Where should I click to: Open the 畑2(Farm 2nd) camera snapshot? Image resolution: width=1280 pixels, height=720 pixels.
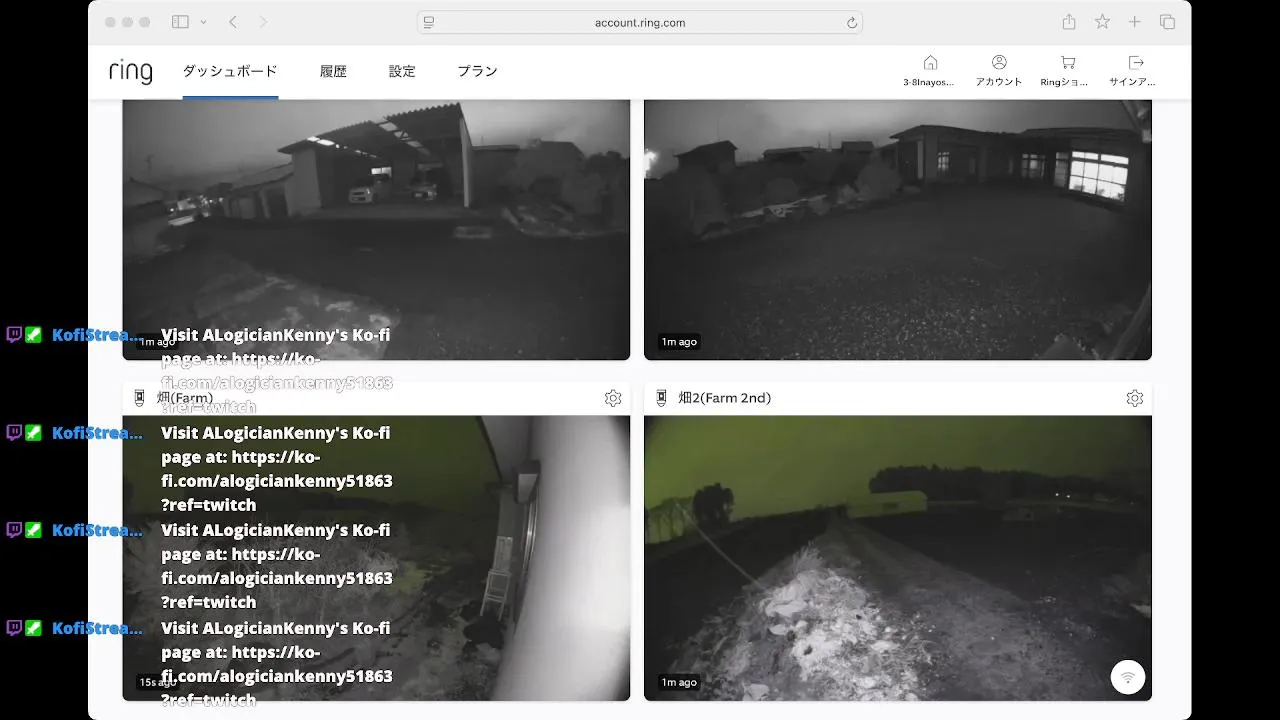click(897, 557)
